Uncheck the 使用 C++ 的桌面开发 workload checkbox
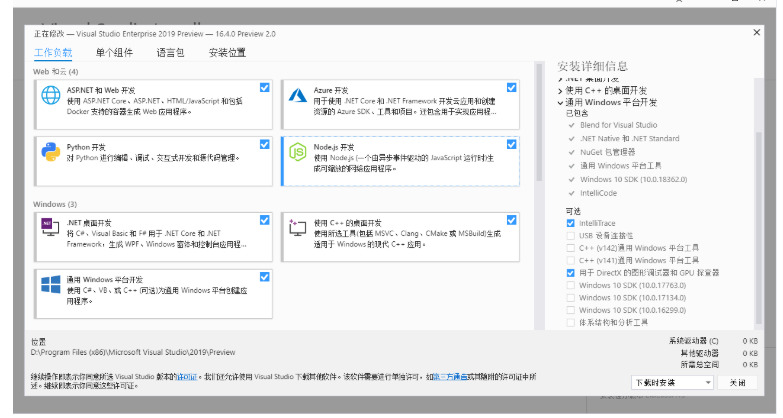Screen dimensions: 783x418 [x=511, y=220]
